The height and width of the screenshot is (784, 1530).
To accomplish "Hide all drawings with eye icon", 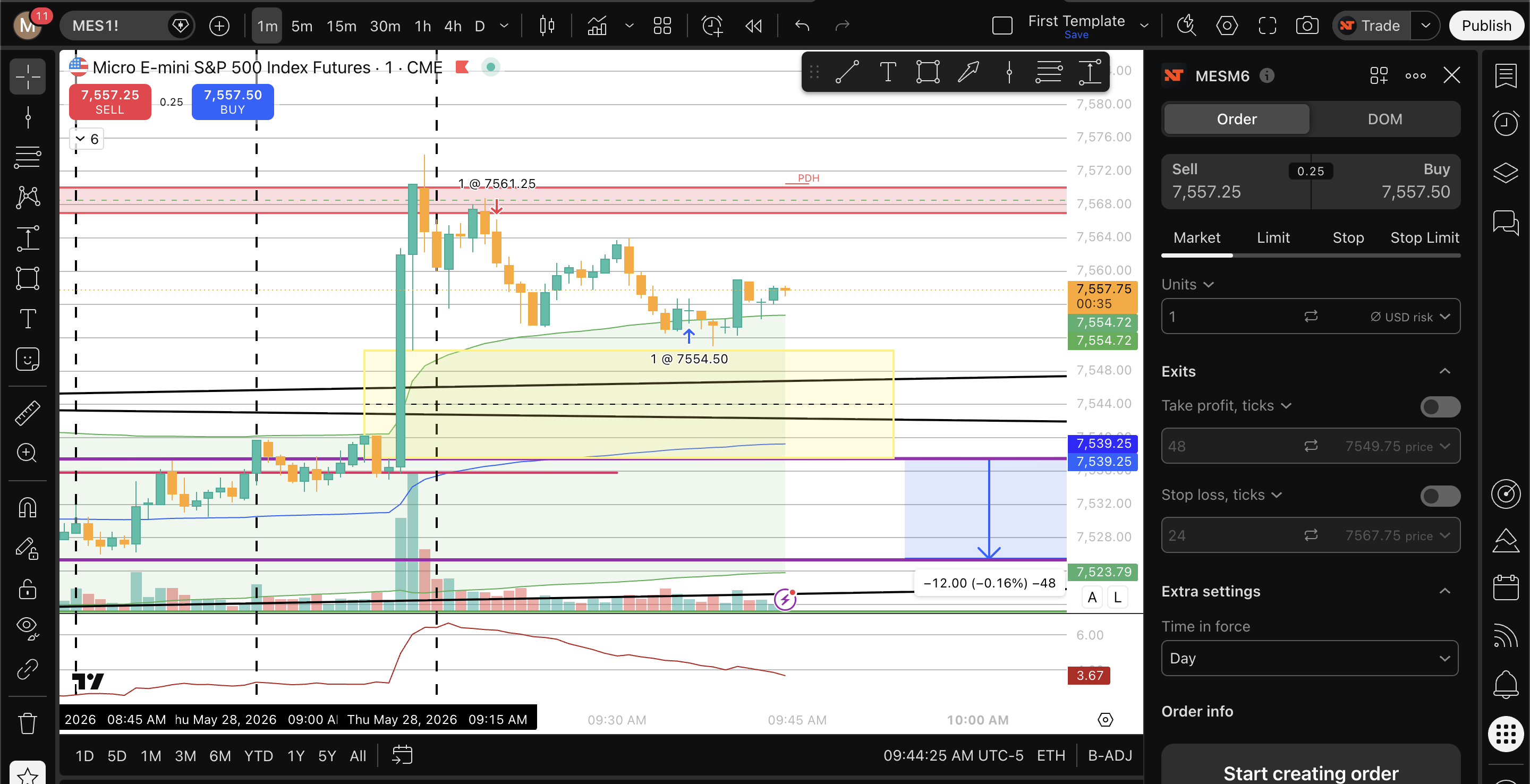I will point(27,628).
